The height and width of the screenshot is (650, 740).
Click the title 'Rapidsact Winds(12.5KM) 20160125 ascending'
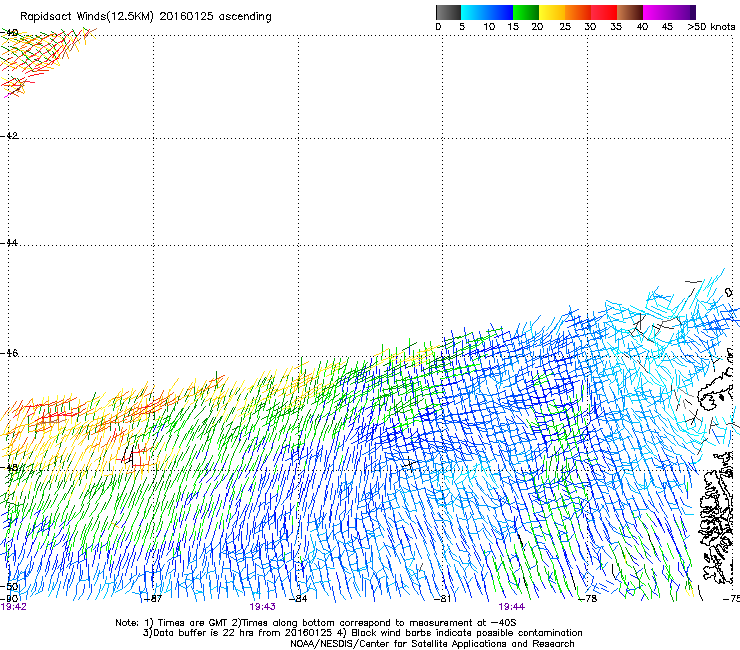point(146,17)
